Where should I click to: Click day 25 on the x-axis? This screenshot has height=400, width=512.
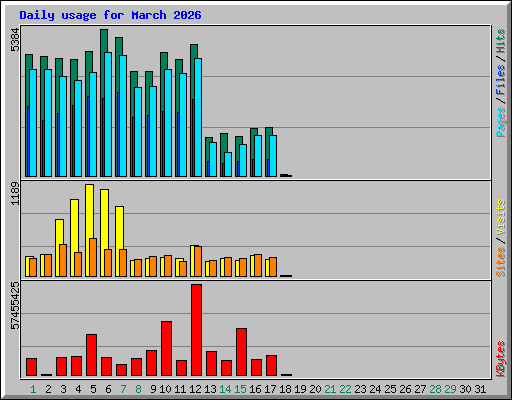coord(390,389)
